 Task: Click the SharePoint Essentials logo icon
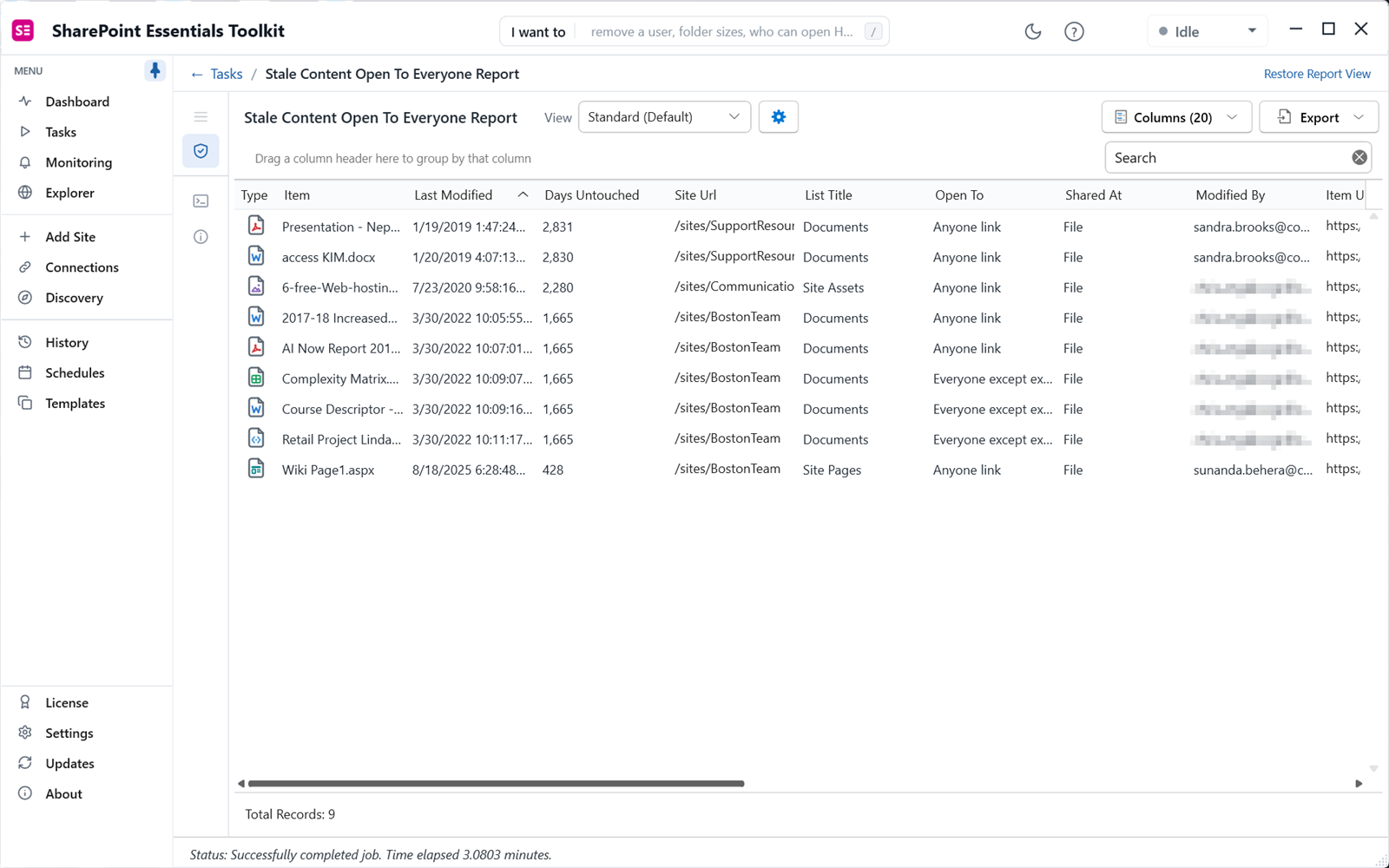point(23,30)
